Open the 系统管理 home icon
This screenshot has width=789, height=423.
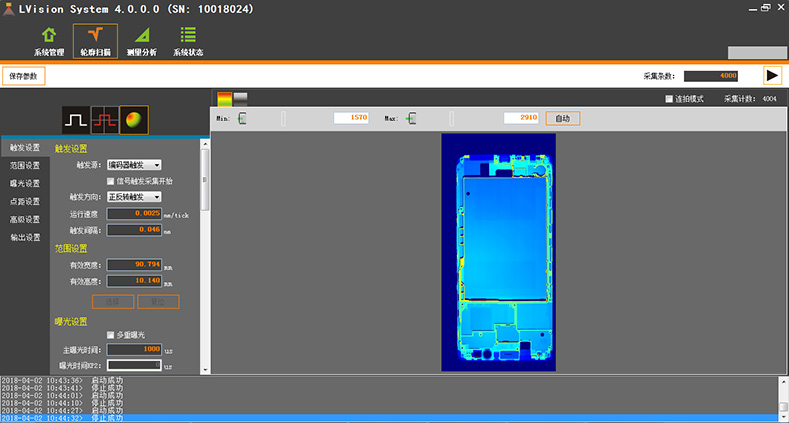[x=48, y=40]
